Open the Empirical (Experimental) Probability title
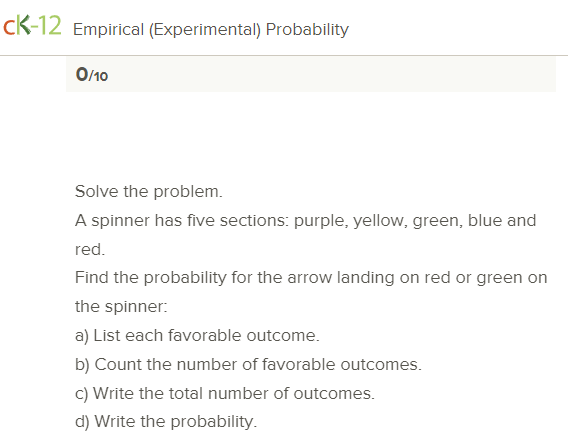This screenshot has width=568, height=448. pos(211,30)
